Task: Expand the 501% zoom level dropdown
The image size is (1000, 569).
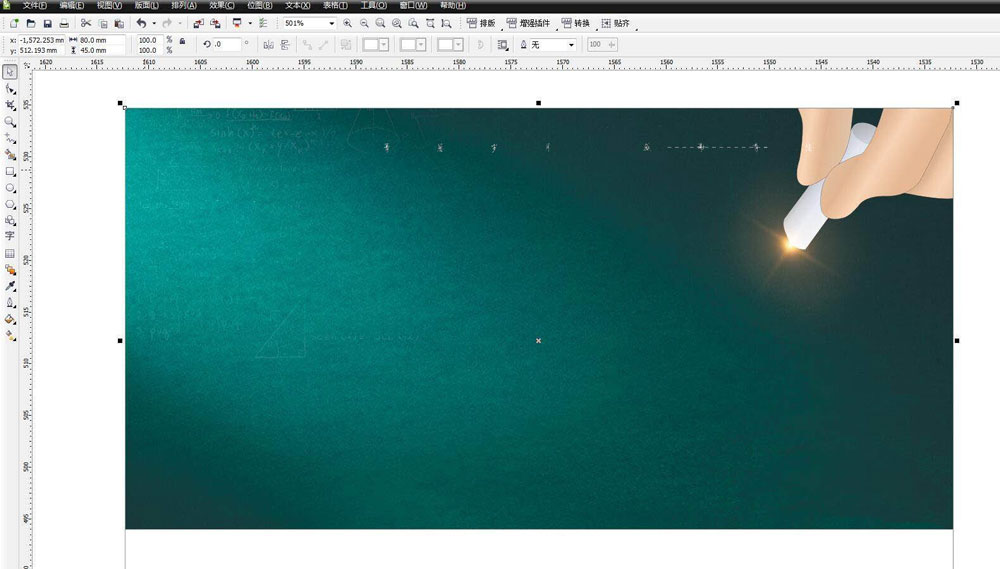Action: click(332, 24)
